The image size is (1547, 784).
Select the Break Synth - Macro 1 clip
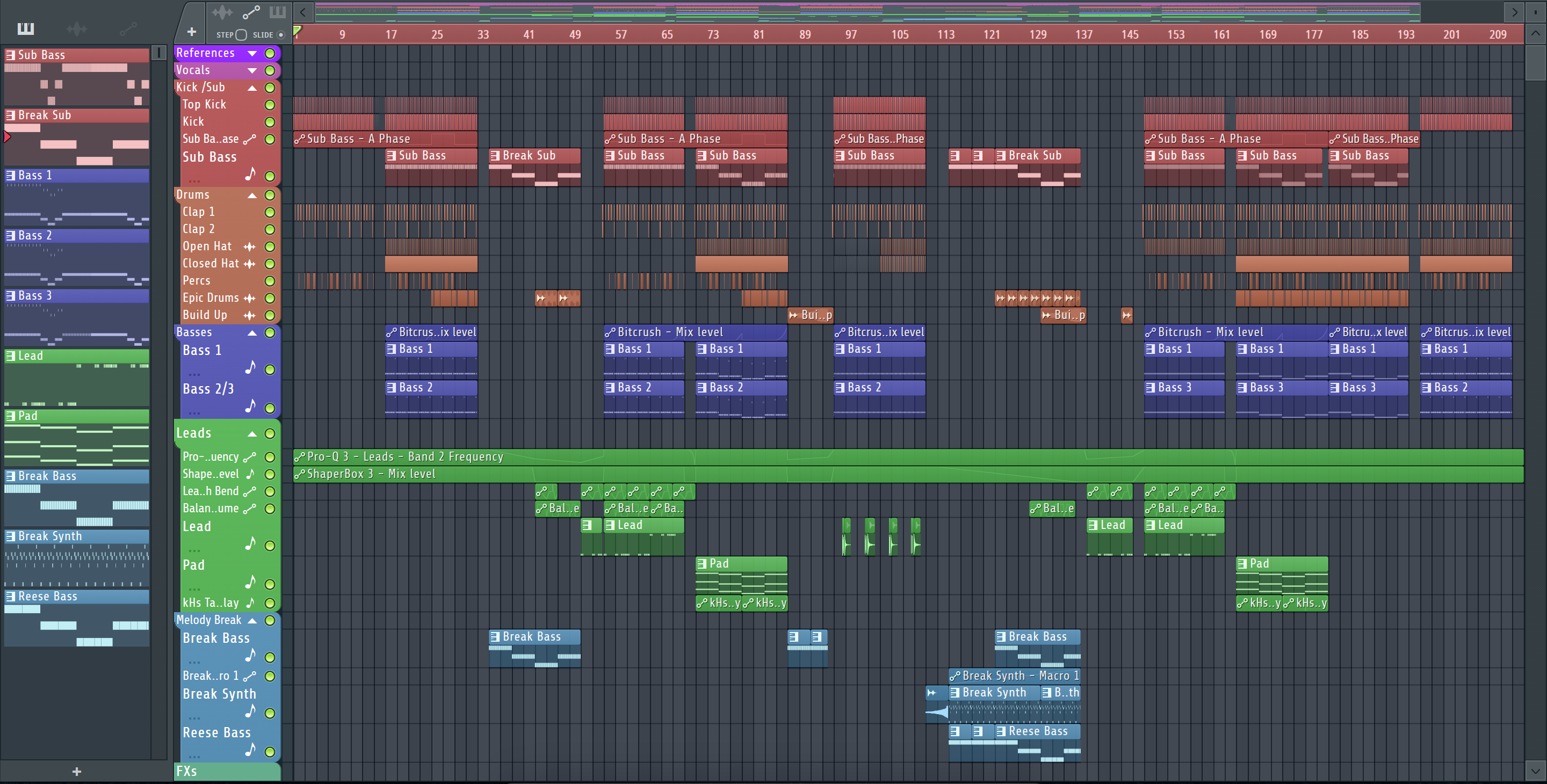point(1014,676)
